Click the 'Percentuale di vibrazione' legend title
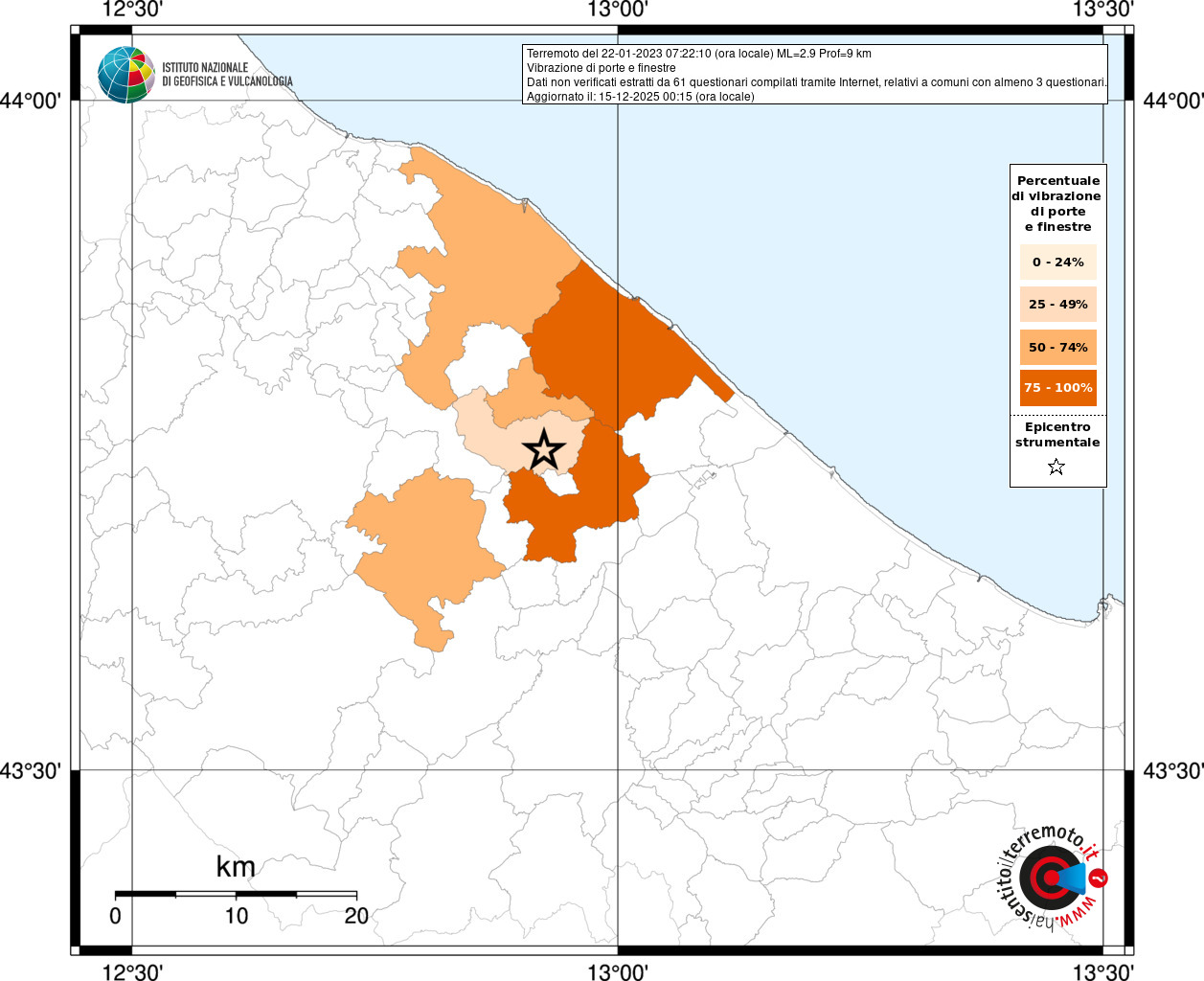 point(1057,203)
